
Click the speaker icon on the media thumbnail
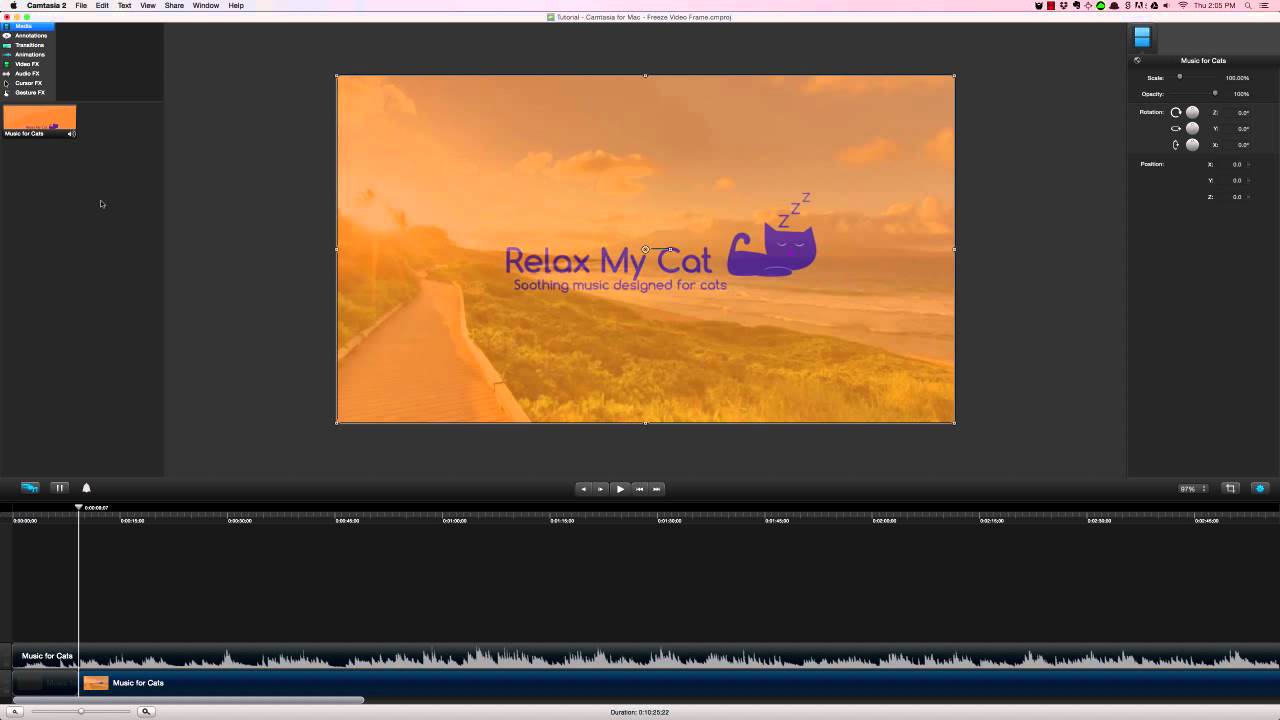[71, 134]
